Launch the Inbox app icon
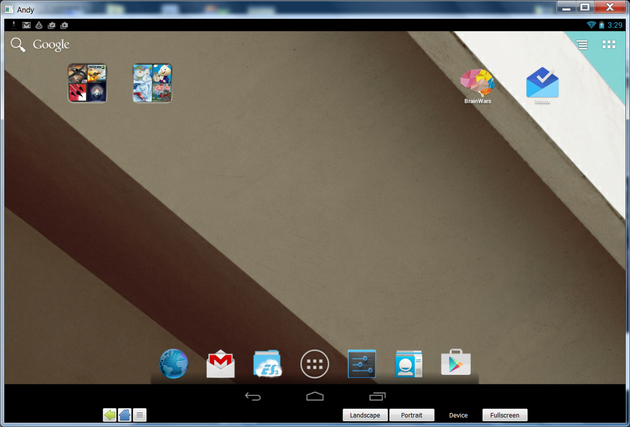Screen dimensions: 630x427 click(542, 83)
